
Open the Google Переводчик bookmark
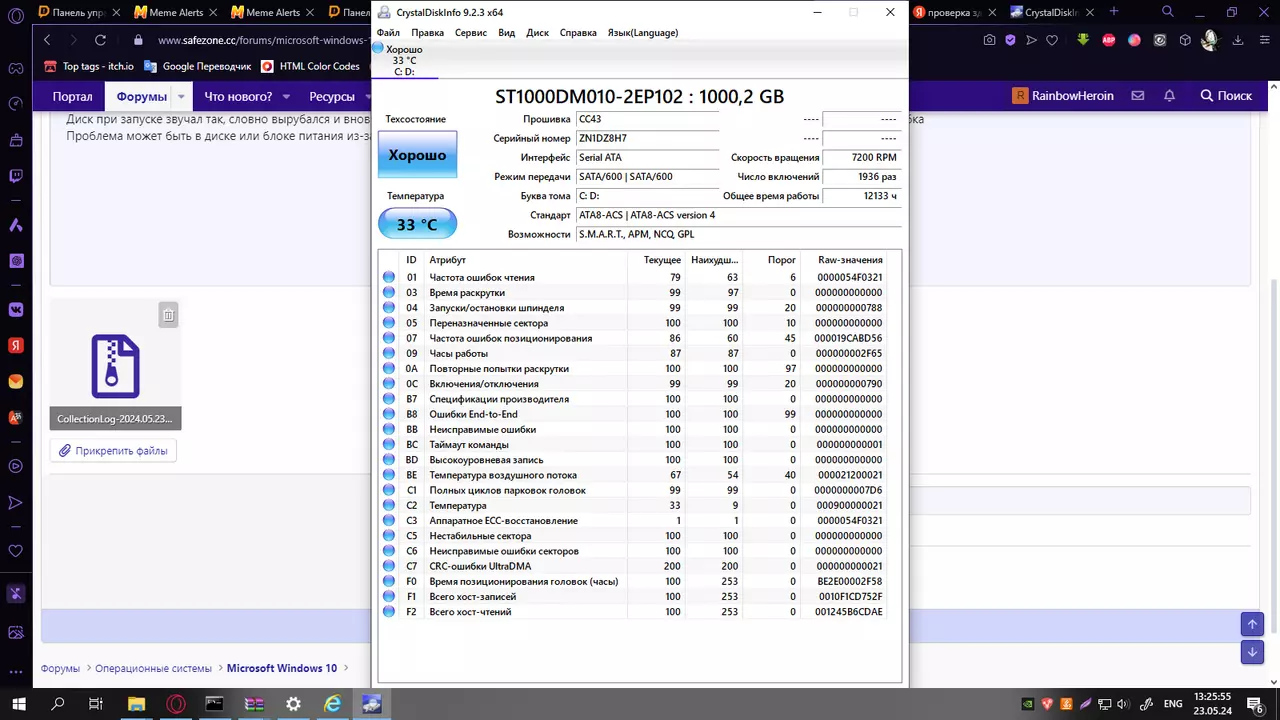pyautogui.click(x=197, y=67)
